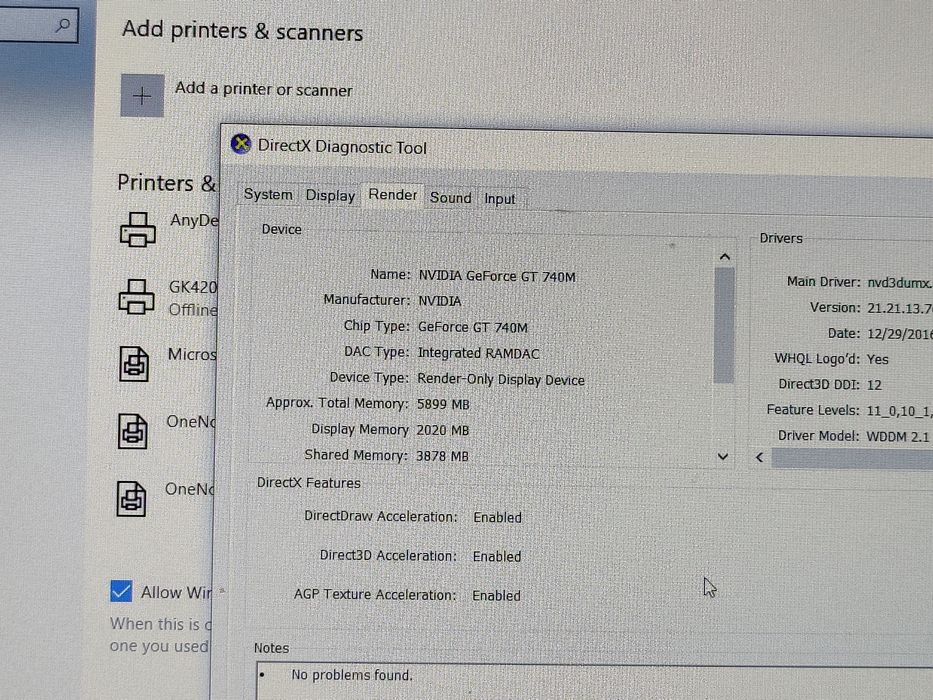Select the GK420 offline printer icon

137,296
